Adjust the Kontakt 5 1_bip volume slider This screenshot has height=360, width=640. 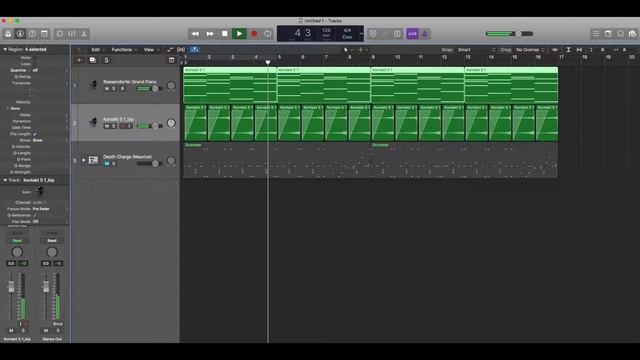pos(150,126)
